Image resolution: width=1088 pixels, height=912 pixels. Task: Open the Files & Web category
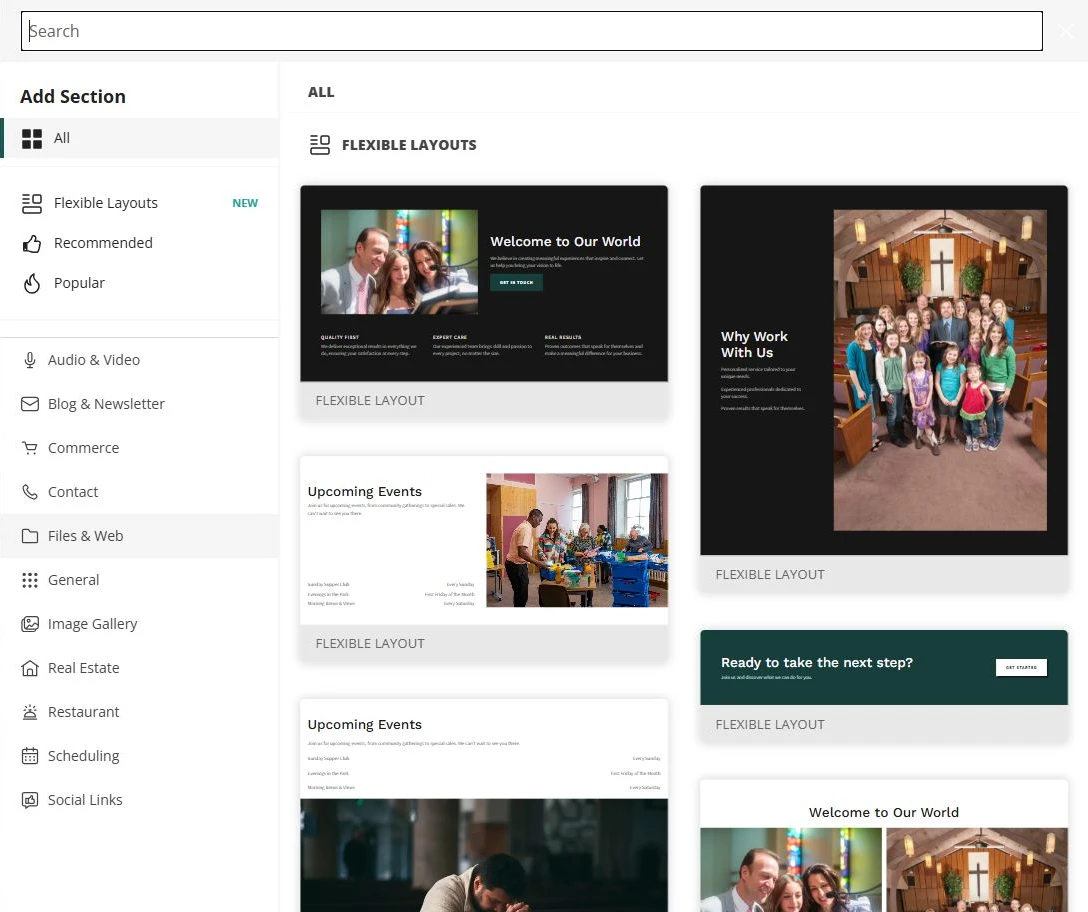[x=139, y=536]
